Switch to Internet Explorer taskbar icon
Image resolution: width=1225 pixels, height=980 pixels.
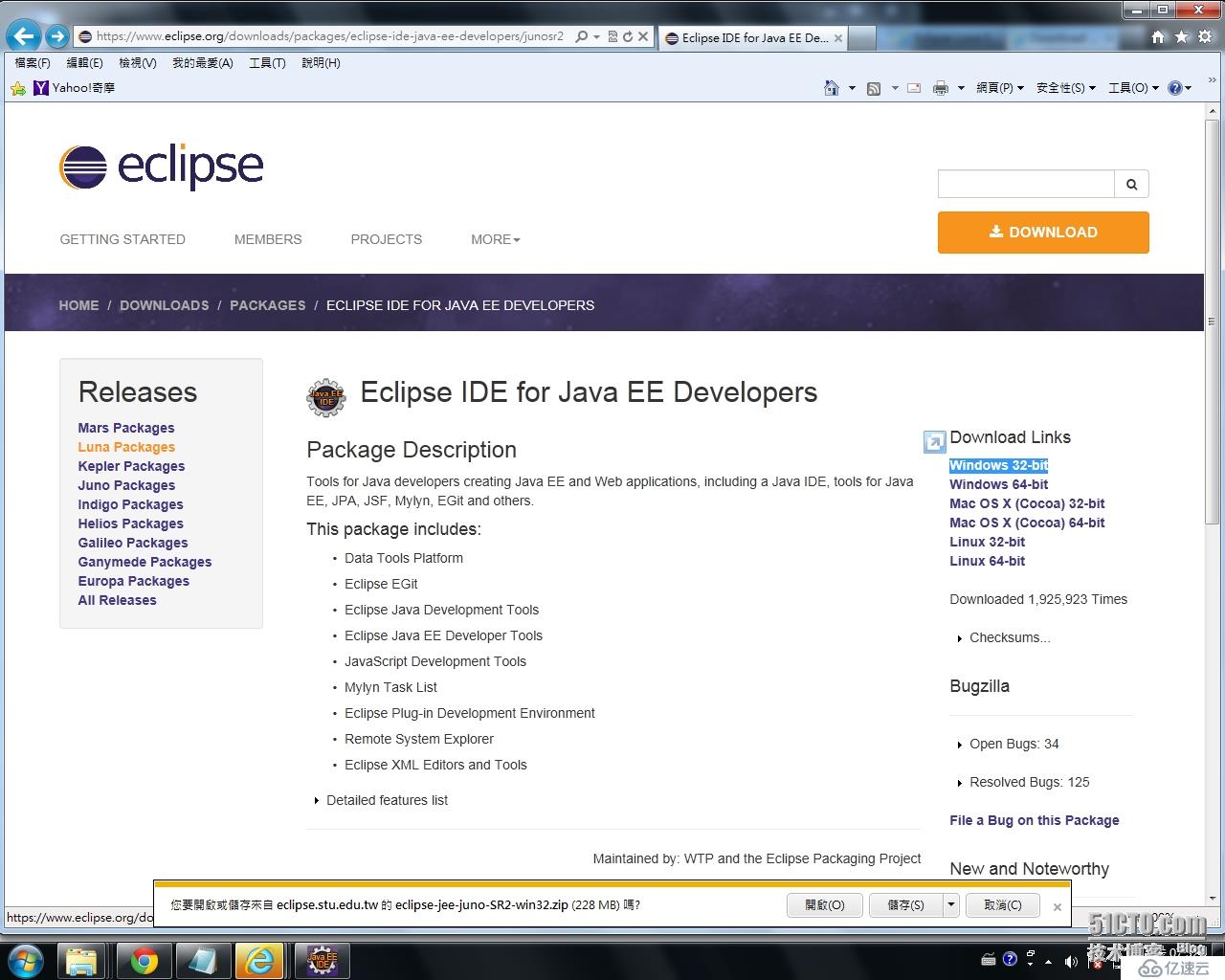(x=260, y=961)
